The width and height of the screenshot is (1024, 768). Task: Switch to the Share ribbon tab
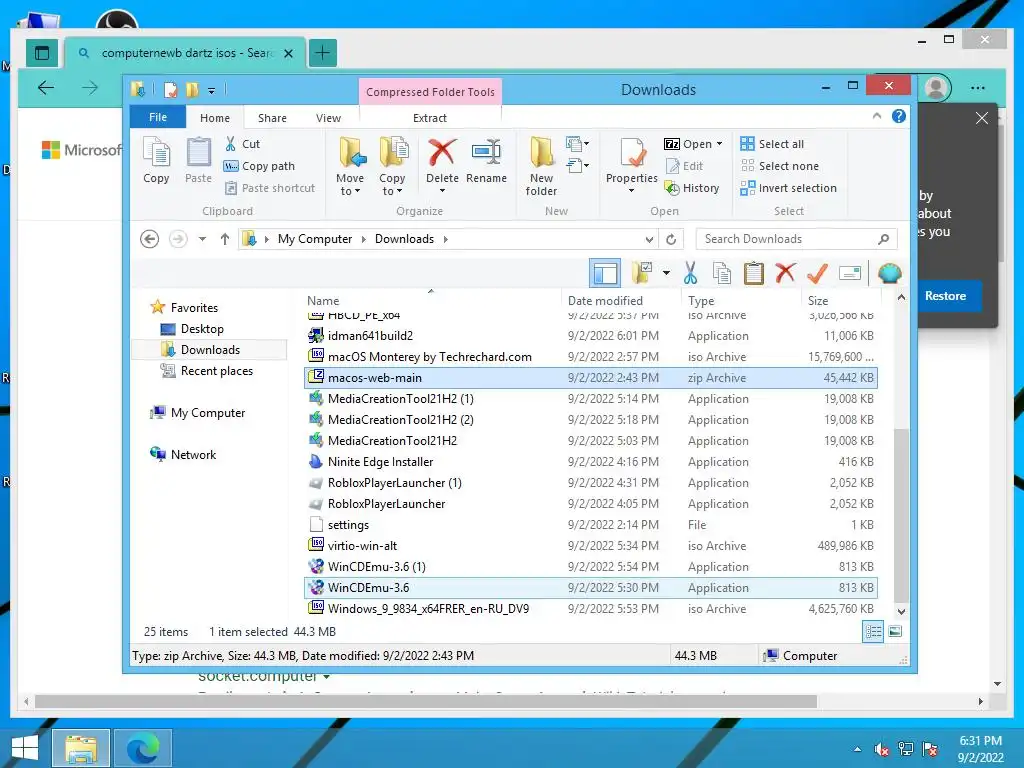pos(272,118)
